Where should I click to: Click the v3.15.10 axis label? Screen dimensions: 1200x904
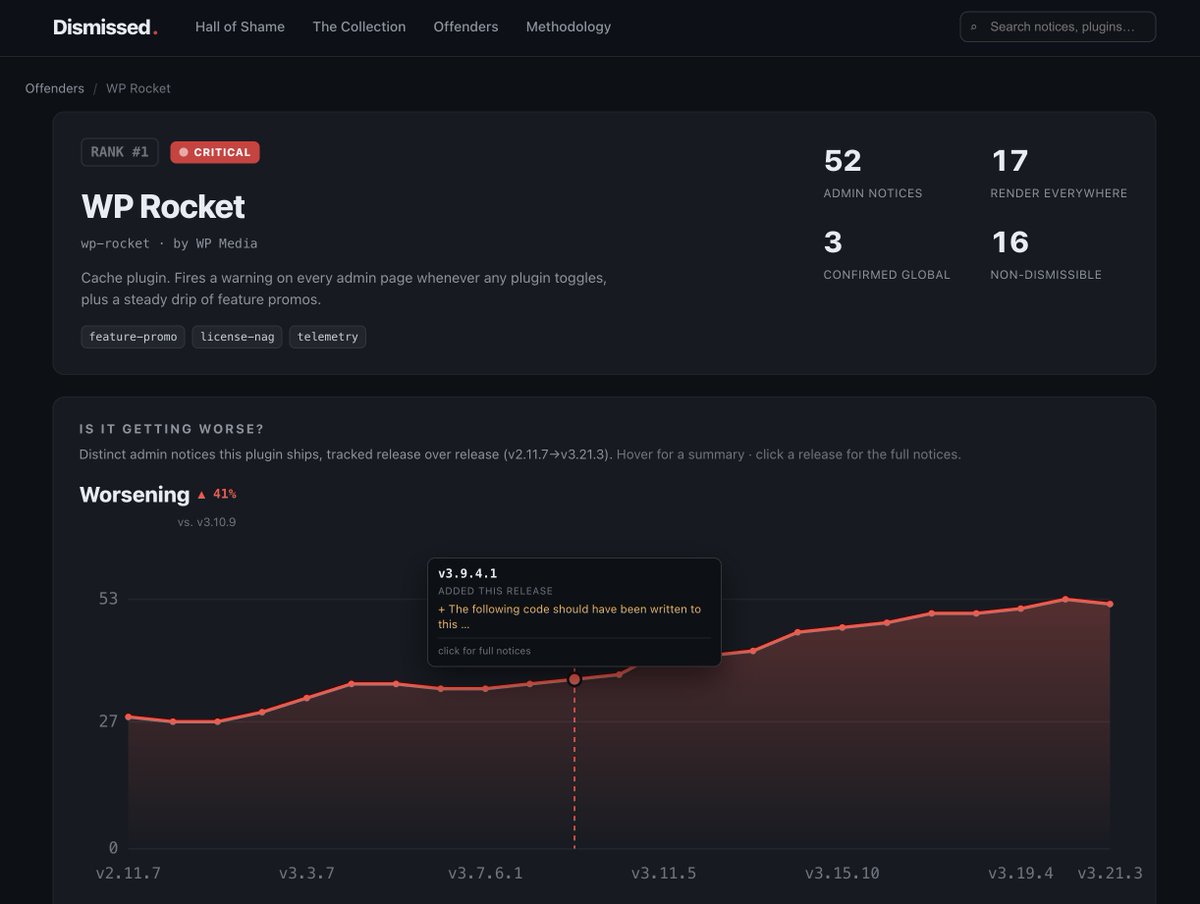tap(842, 873)
